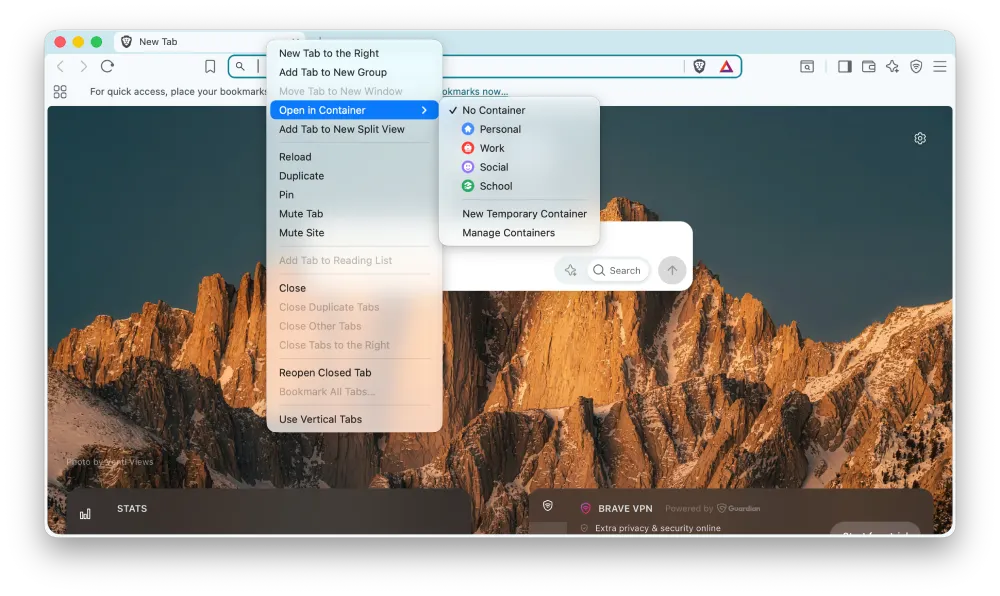Click the Brave Rewards triangle icon
Viewport: 1000px width, 596px height.
click(726, 66)
